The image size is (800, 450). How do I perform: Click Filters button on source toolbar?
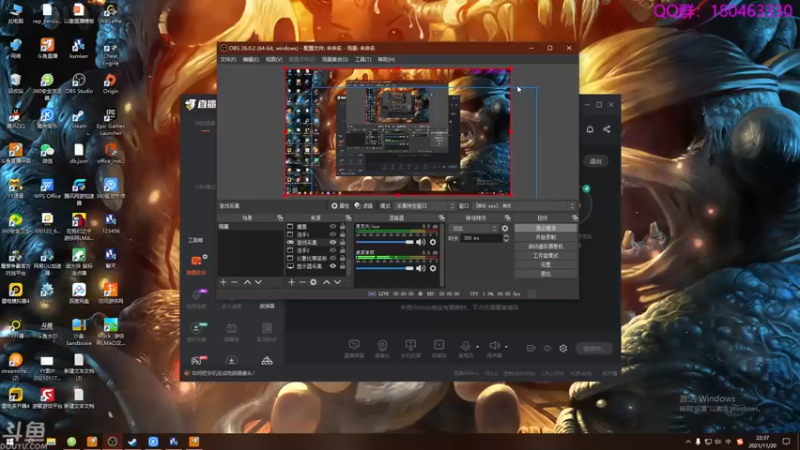(x=364, y=206)
